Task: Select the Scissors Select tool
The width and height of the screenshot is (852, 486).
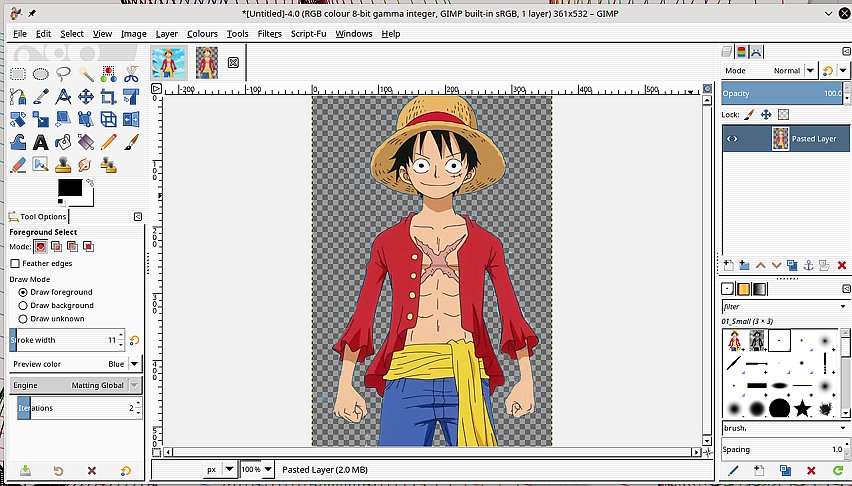Action: tap(131, 74)
